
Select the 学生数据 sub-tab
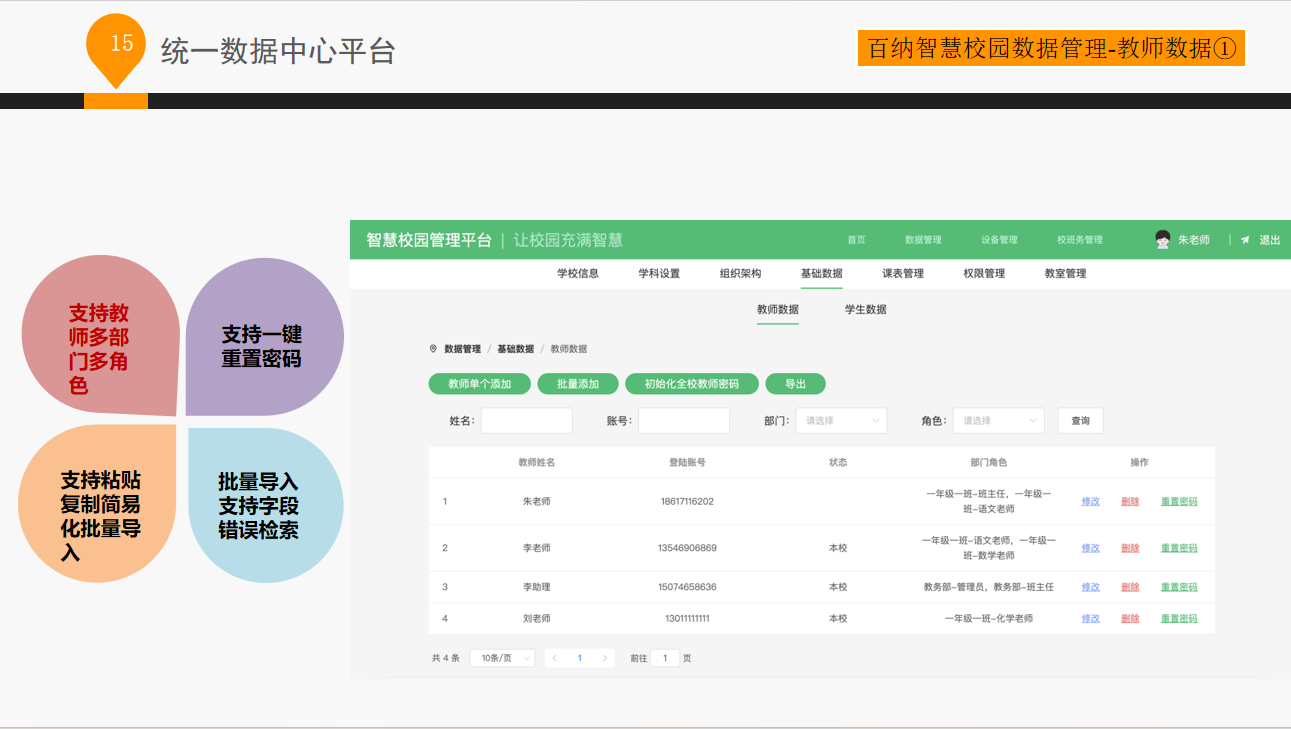point(865,309)
